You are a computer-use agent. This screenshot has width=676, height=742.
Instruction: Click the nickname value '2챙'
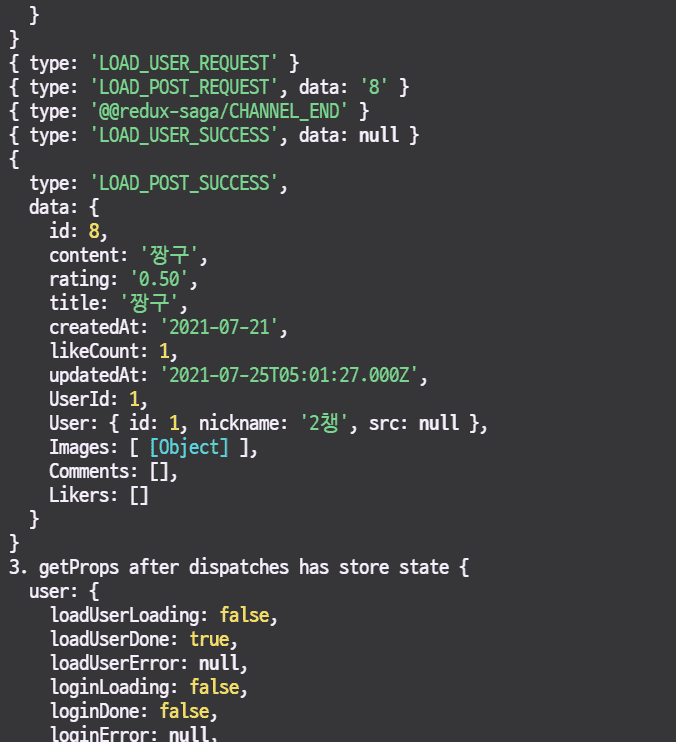[x=323, y=423]
